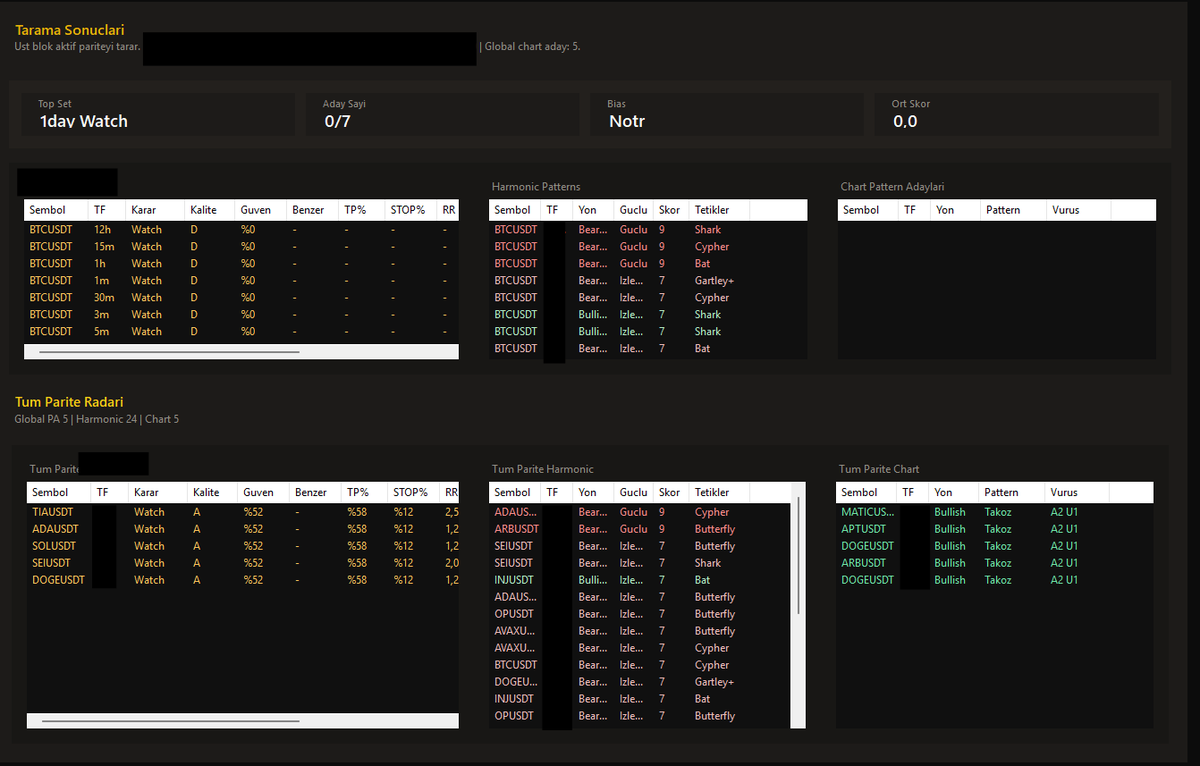
Task: Click STOP% header in top results table
Action: tap(410, 210)
